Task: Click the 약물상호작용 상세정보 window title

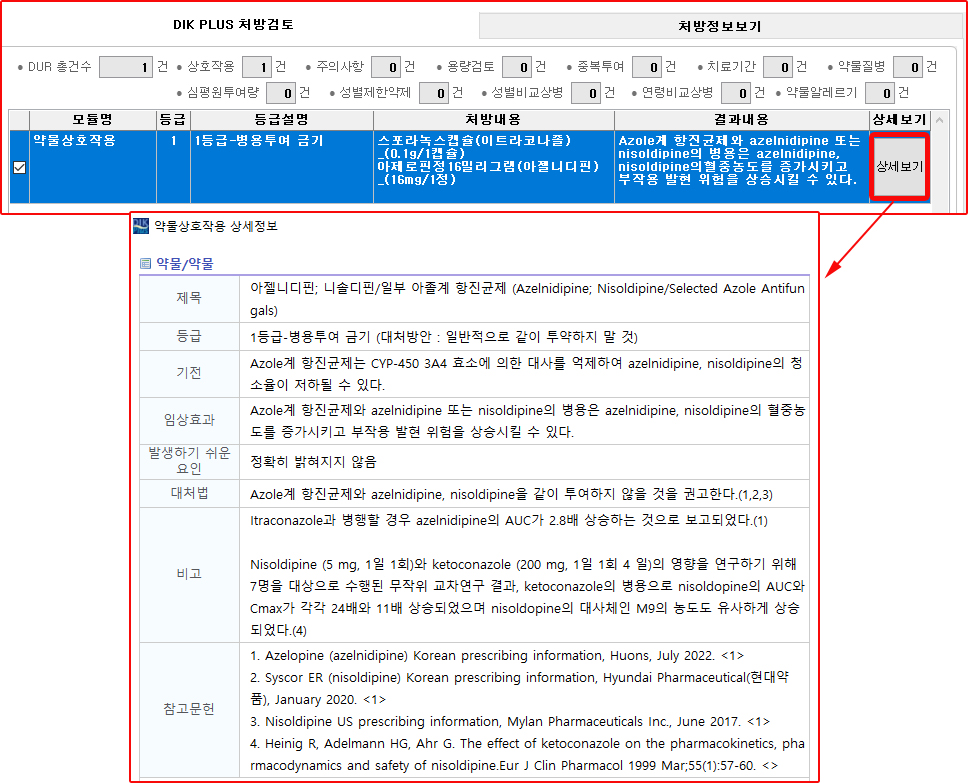Action: pyautogui.click(x=215, y=226)
